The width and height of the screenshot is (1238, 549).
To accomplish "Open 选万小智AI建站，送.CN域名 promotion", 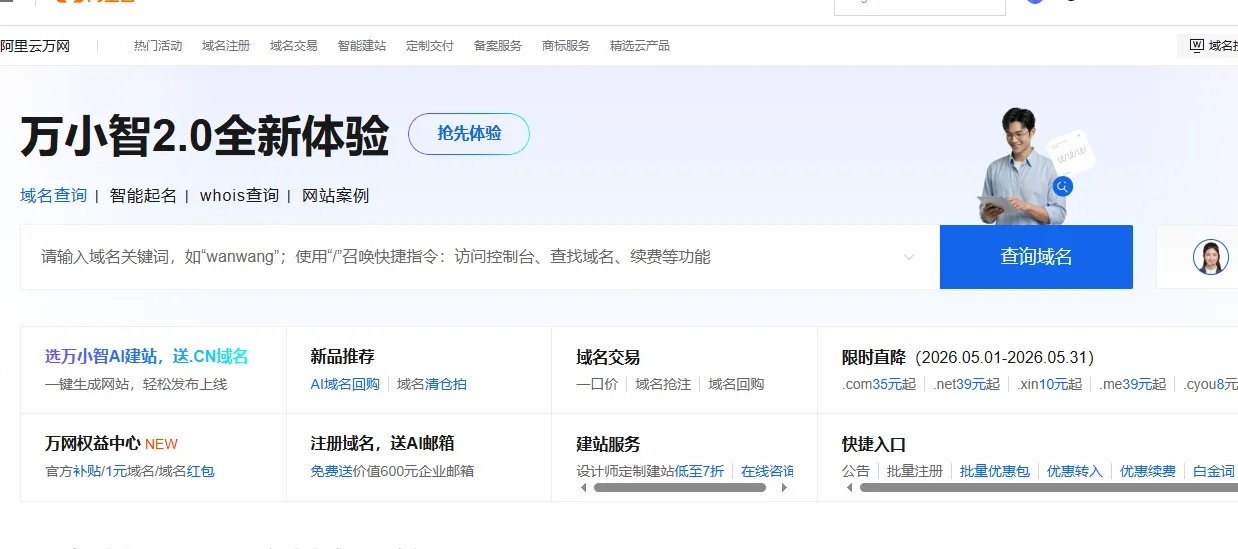I will (147, 357).
